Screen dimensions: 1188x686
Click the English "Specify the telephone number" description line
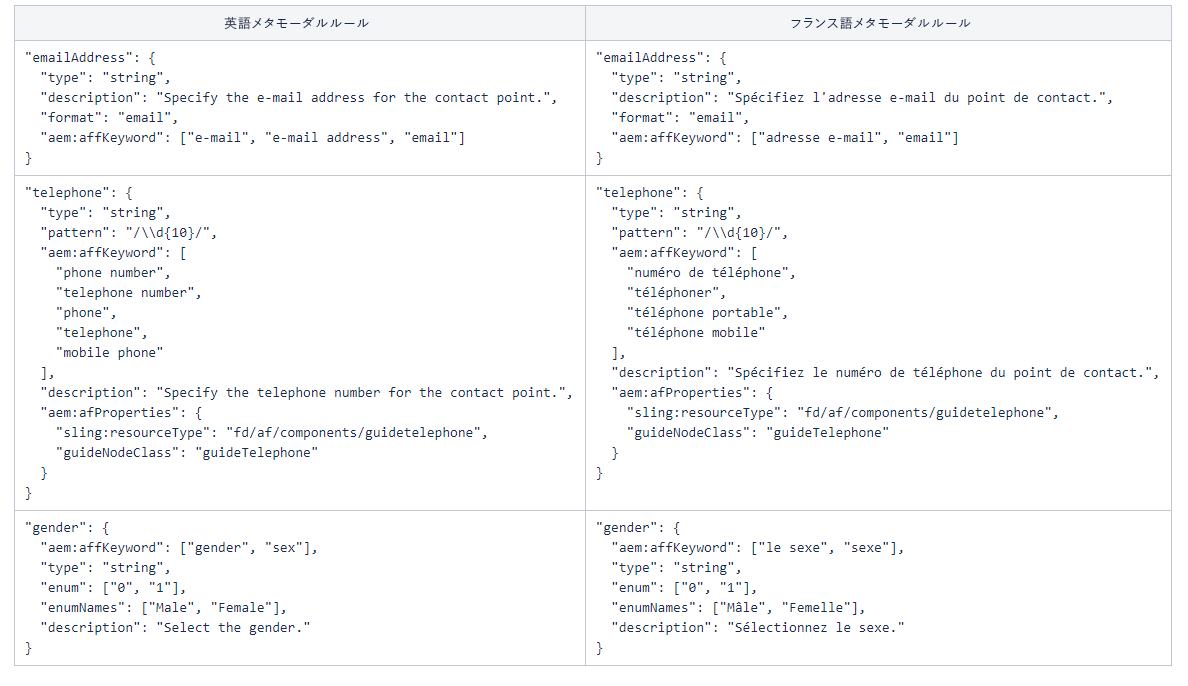click(306, 393)
